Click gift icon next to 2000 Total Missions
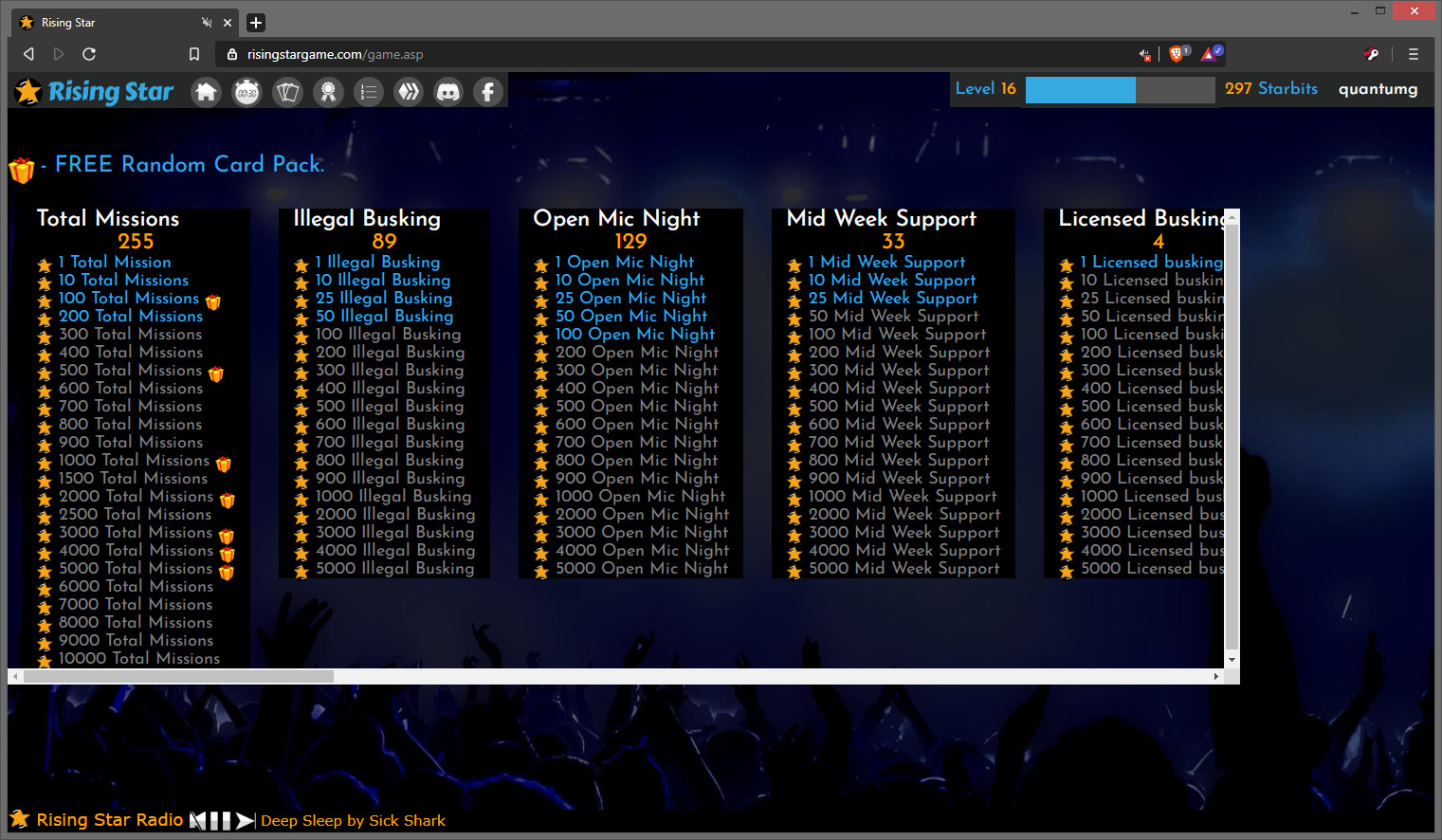The width and height of the screenshot is (1442, 840). [228, 500]
